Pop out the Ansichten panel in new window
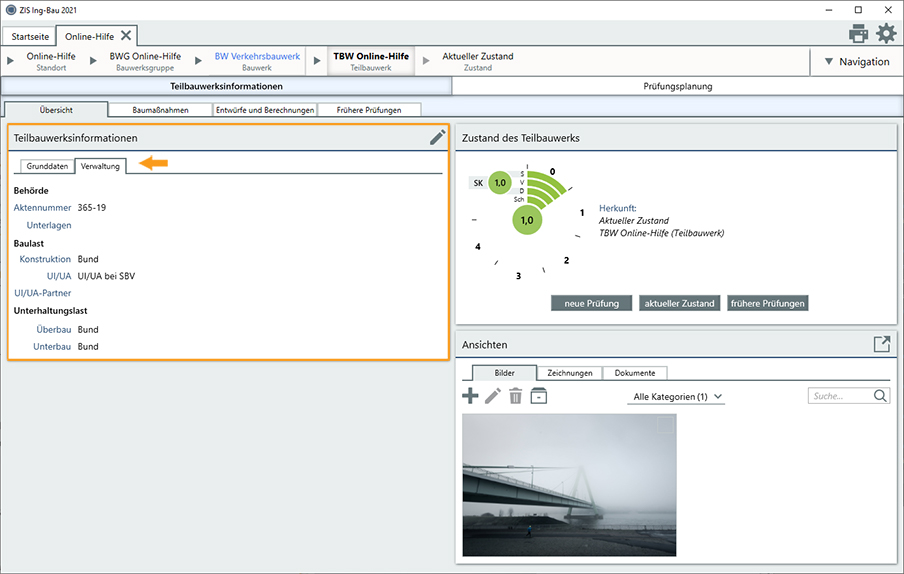The height and width of the screenshot is (574, 904). (881, 344)
